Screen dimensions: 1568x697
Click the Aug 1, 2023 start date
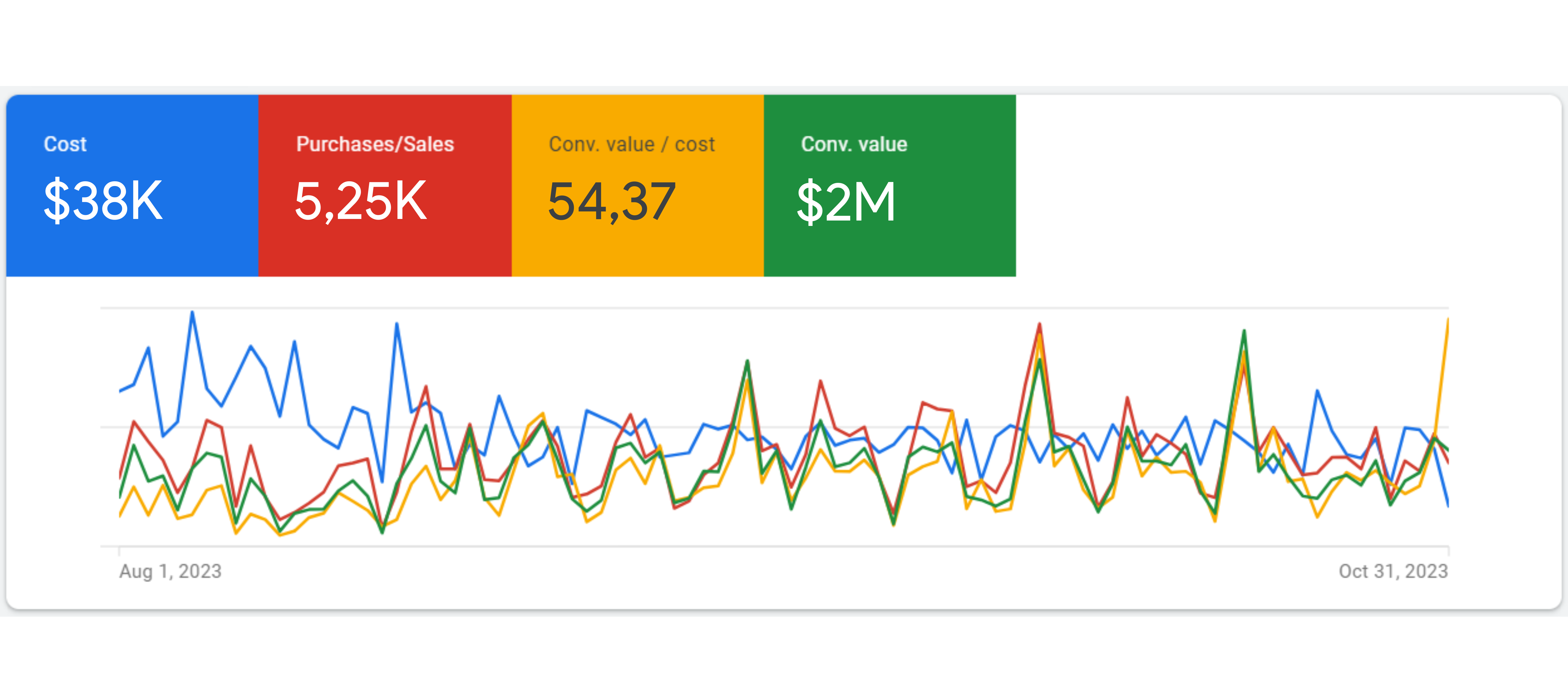click(170, 571)
